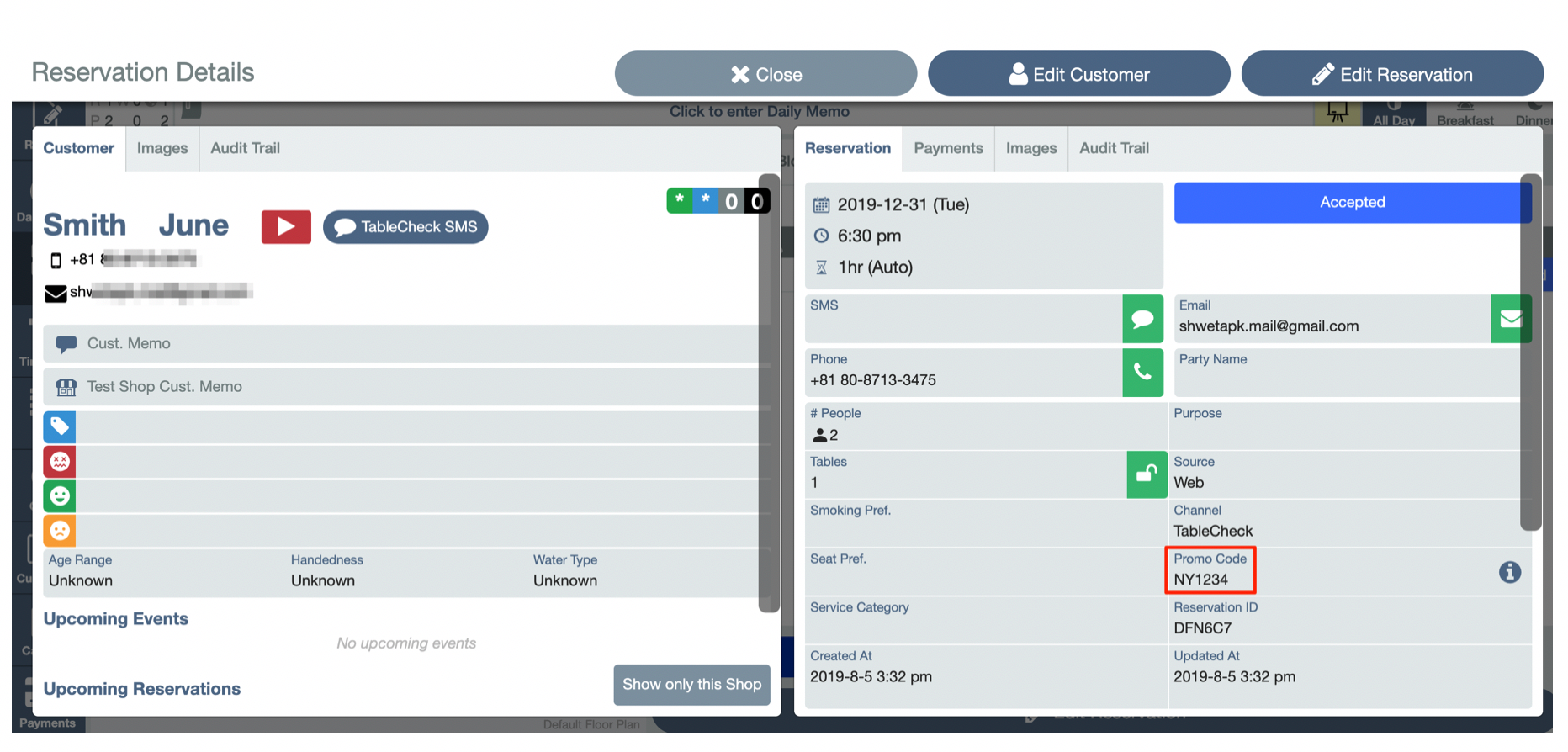Viewport: 1568px width, 752px height.
Task: Select the Reservation tab
Action: [x=848, y=149]
